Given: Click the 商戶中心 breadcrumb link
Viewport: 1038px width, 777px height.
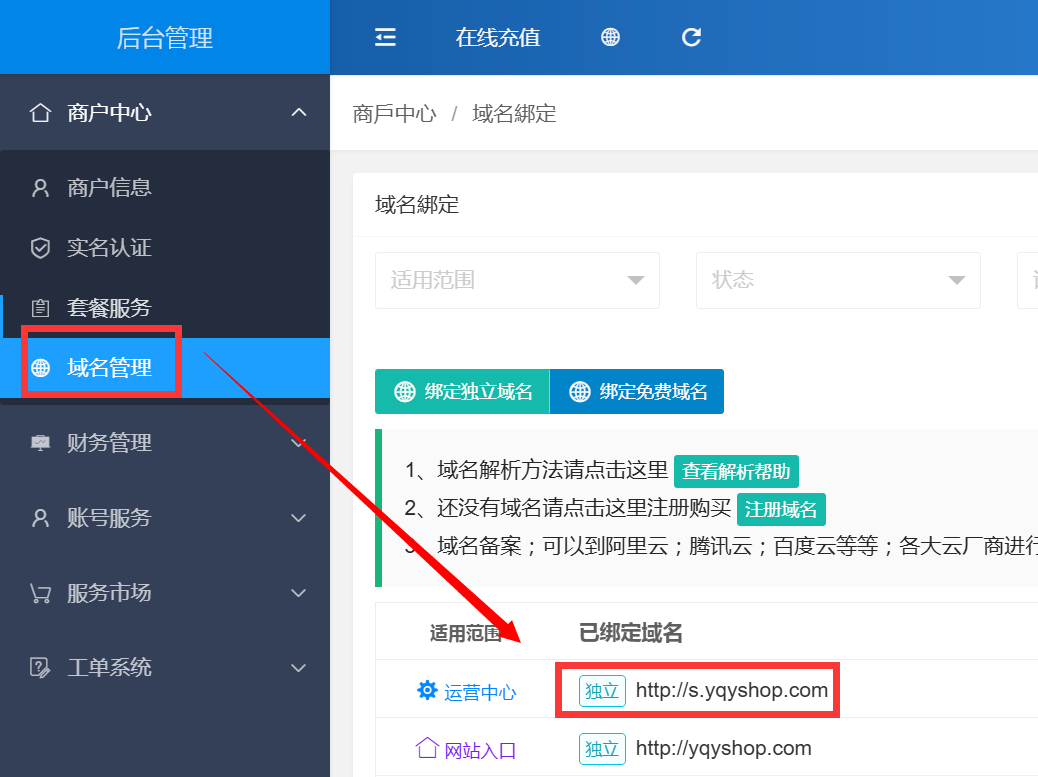Looking at the screenshot, I should coord(394,114).
